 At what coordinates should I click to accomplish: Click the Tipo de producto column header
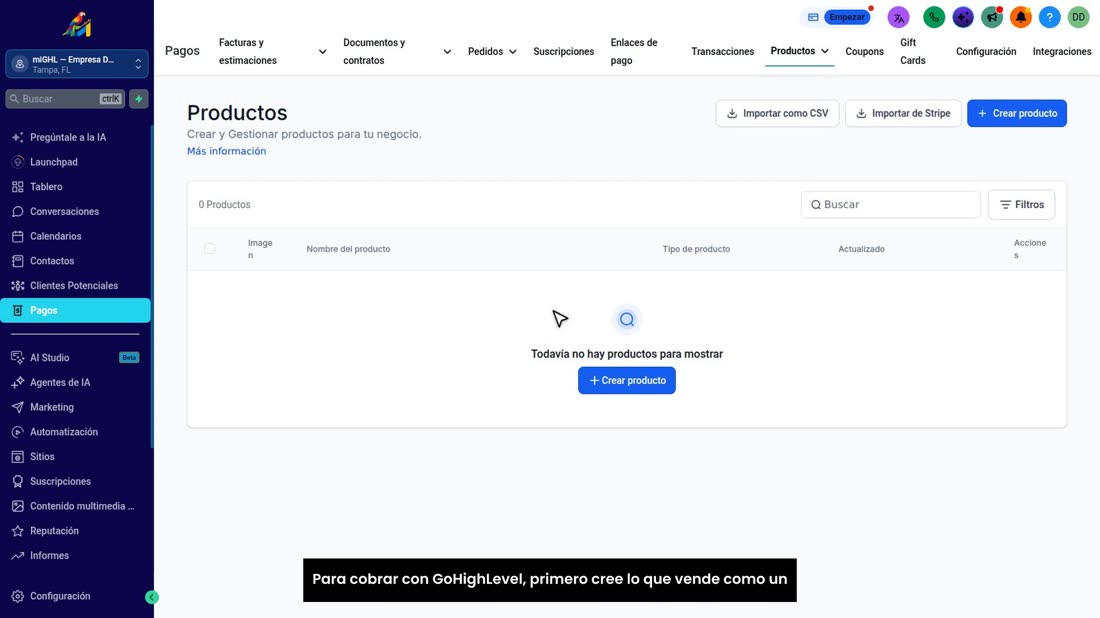coord(696,249)
